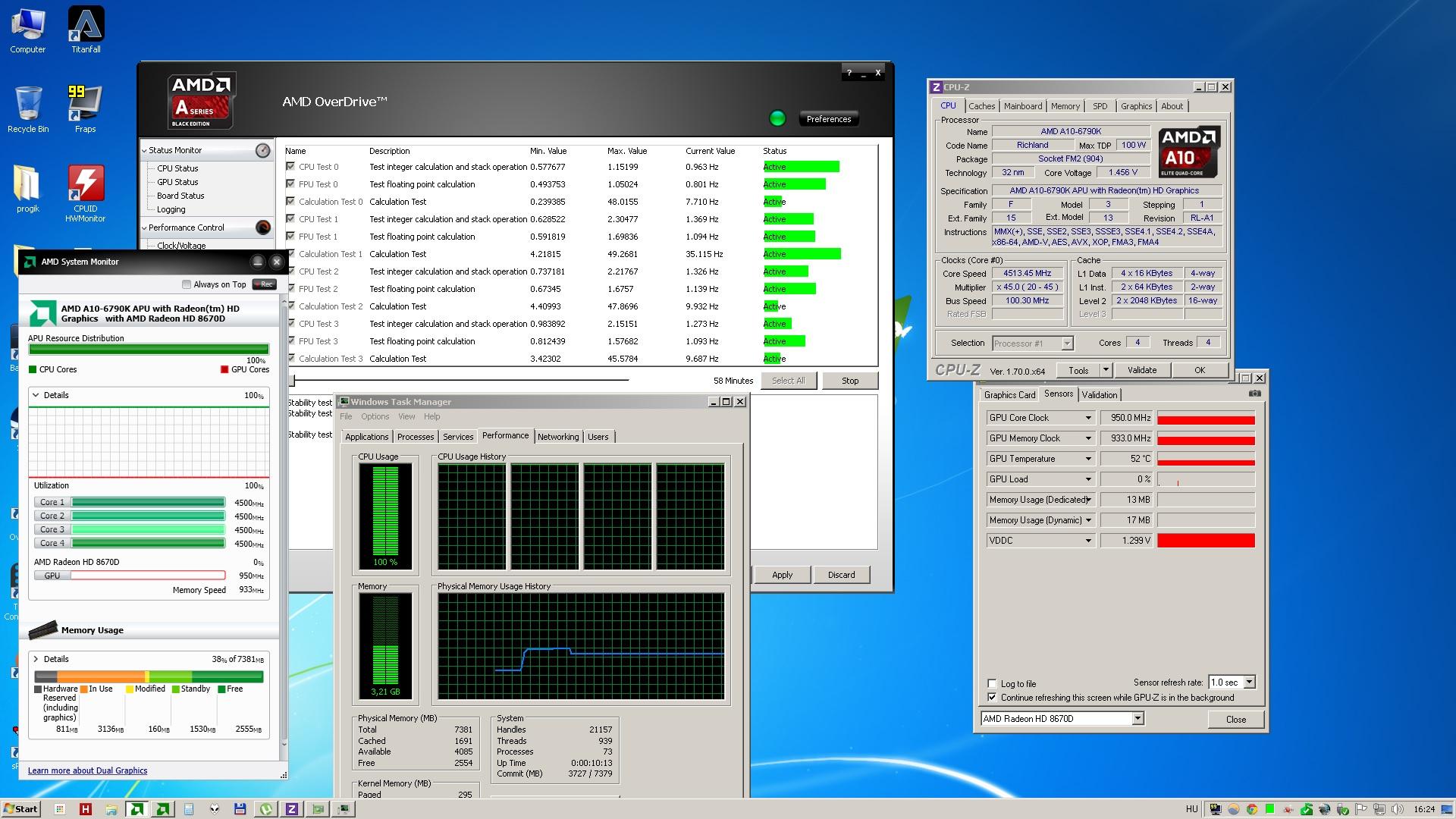The width and height of the screenshot is (1456, 819).
Task: Toggle the CPU Test 0 checkbox
Action: [x=290, y=166]
